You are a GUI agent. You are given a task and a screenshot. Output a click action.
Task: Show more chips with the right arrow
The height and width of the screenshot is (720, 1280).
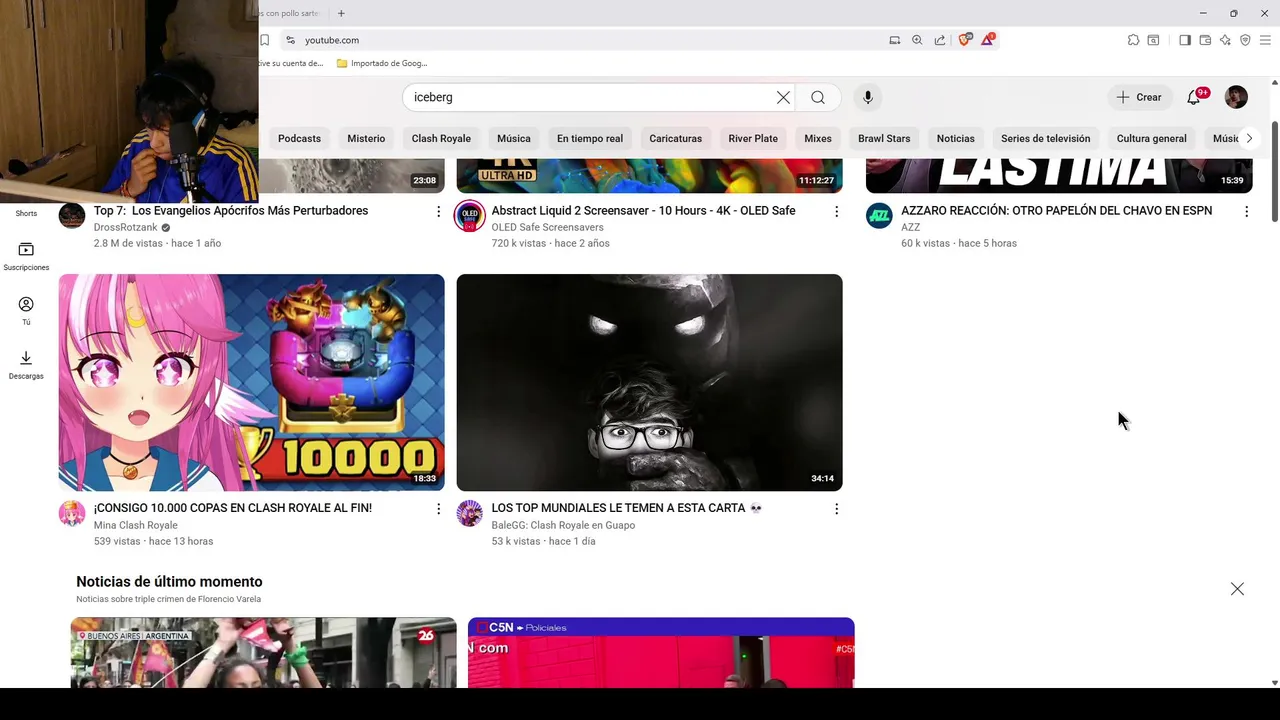click(x=1248, y=138)
